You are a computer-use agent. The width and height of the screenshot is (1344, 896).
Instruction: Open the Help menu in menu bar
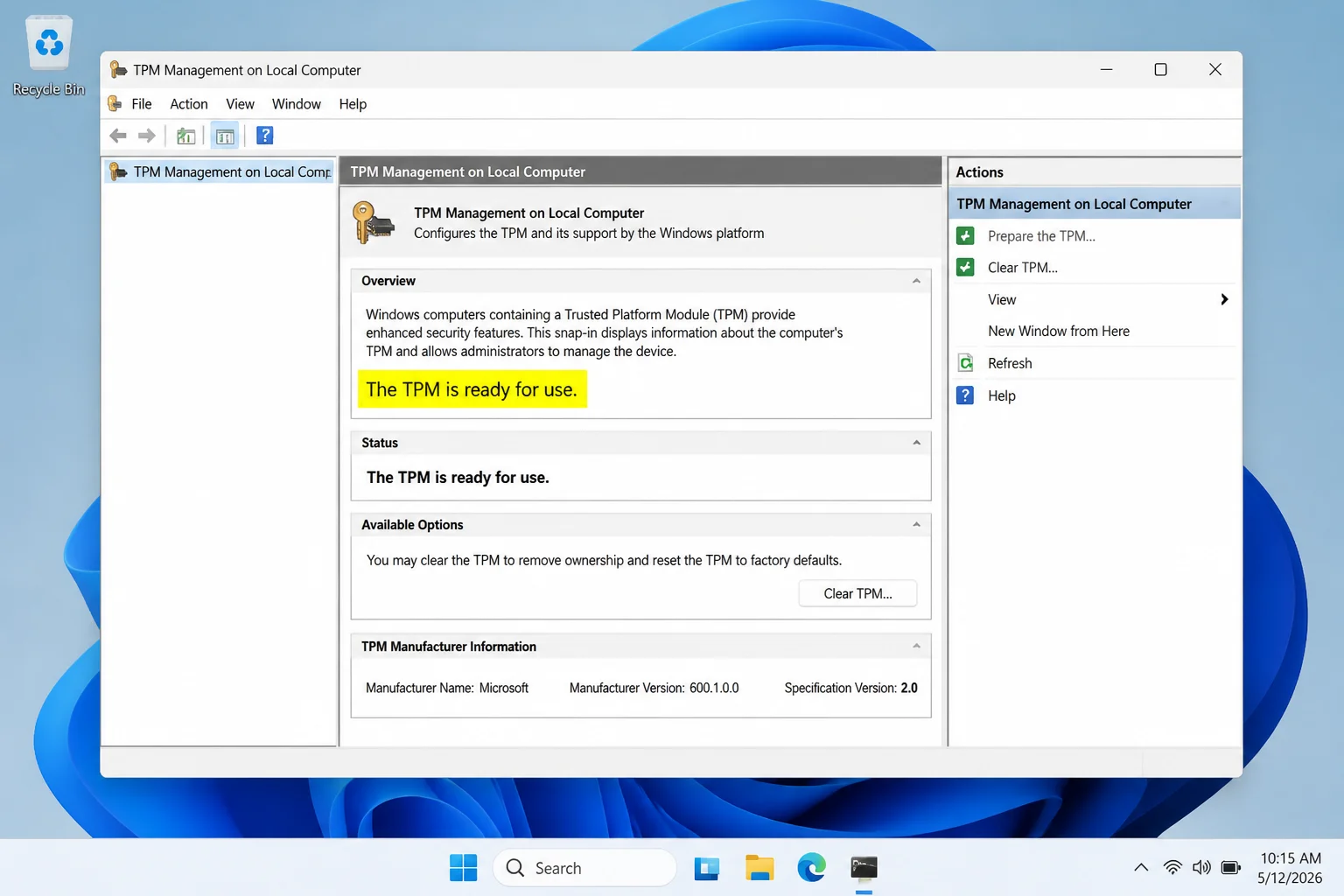pyautogui.click(x=353, y=104)
